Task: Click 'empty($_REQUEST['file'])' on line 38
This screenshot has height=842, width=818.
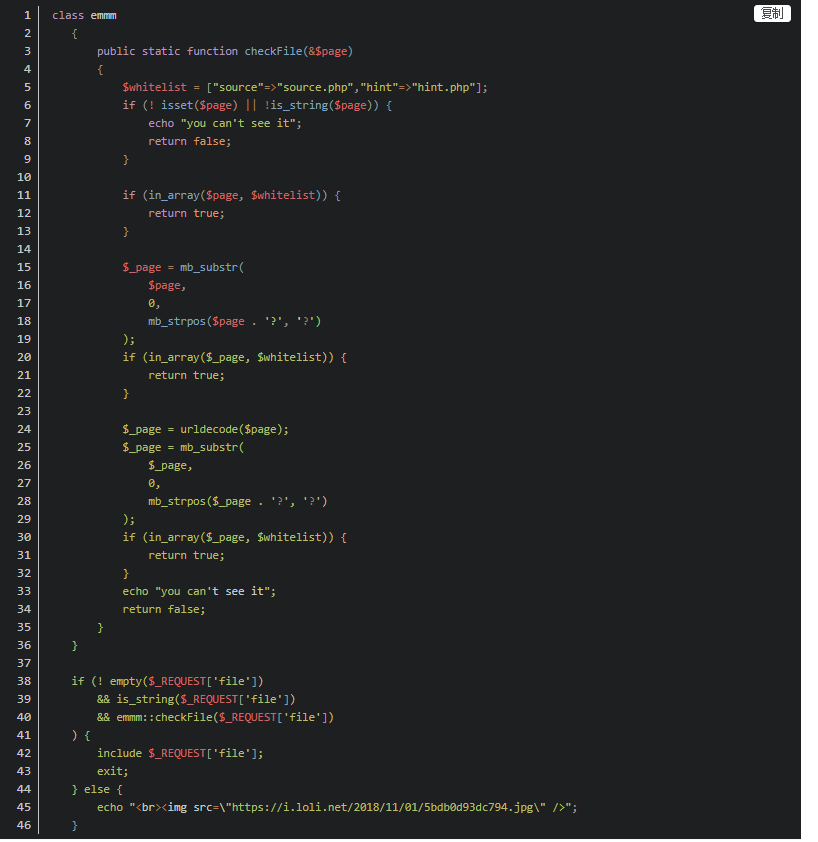Action: [186, 681]
